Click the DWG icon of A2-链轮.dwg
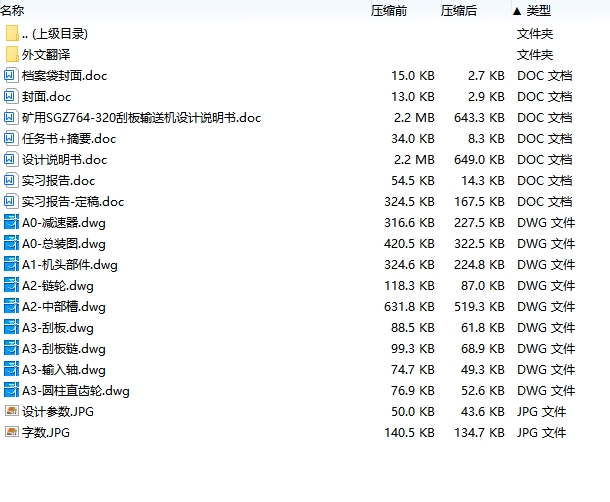 [11, 285]
